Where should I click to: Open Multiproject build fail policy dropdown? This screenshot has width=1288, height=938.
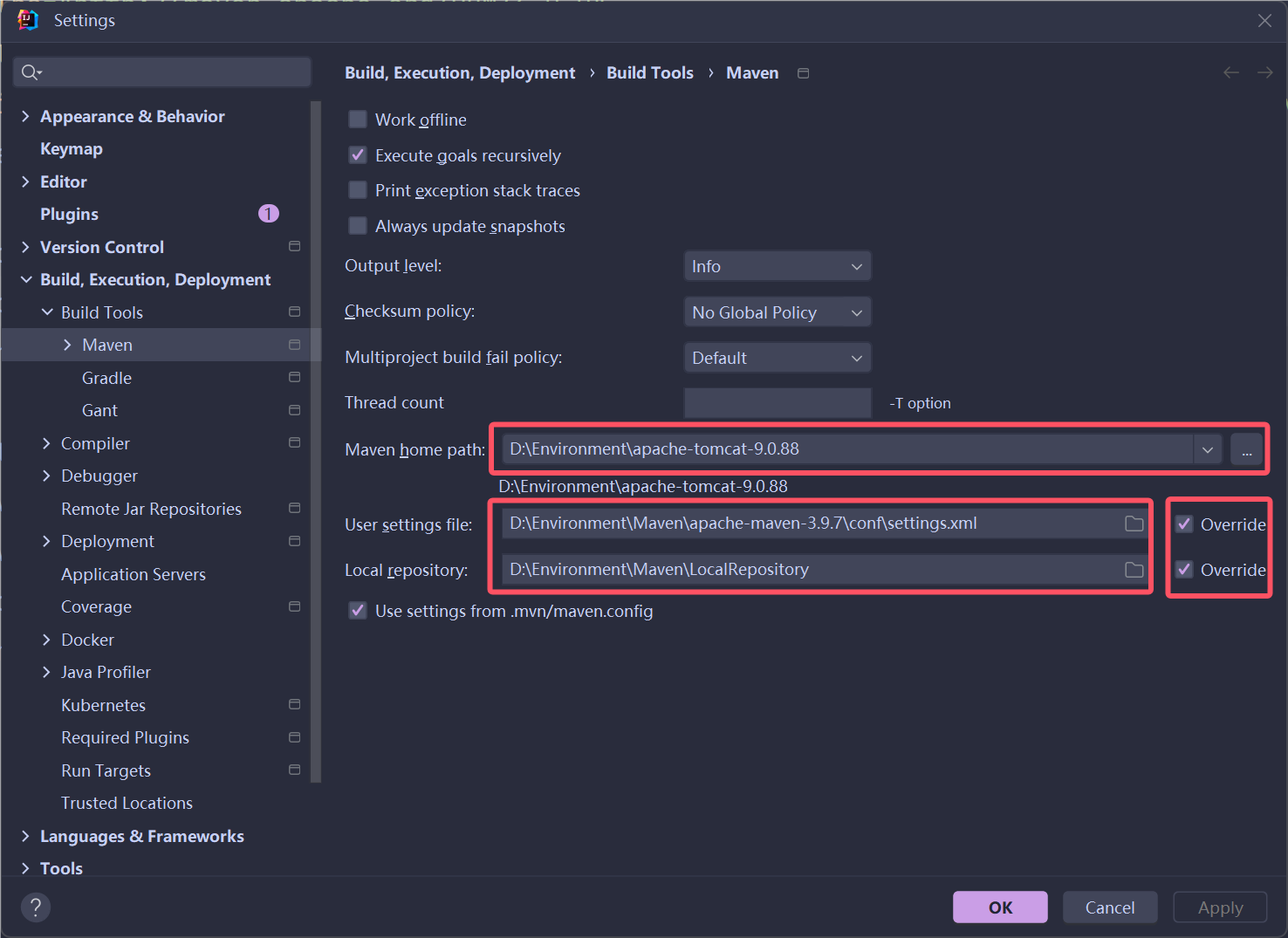click(x=778, y=358)
